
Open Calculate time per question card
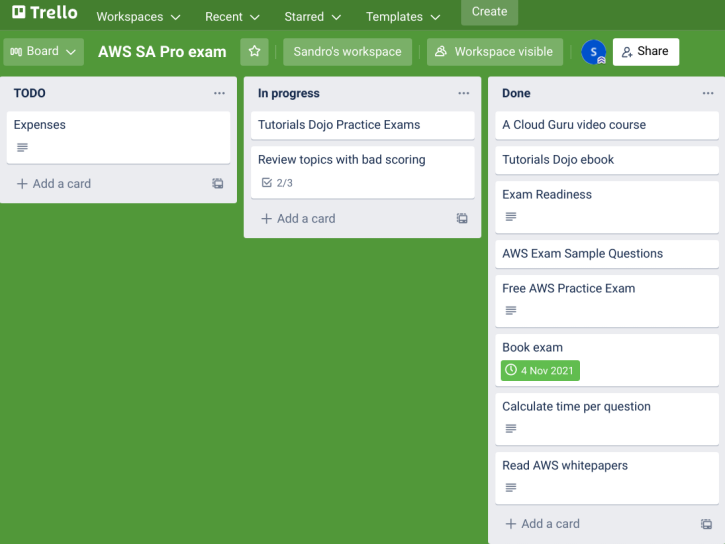click(607, 419)
